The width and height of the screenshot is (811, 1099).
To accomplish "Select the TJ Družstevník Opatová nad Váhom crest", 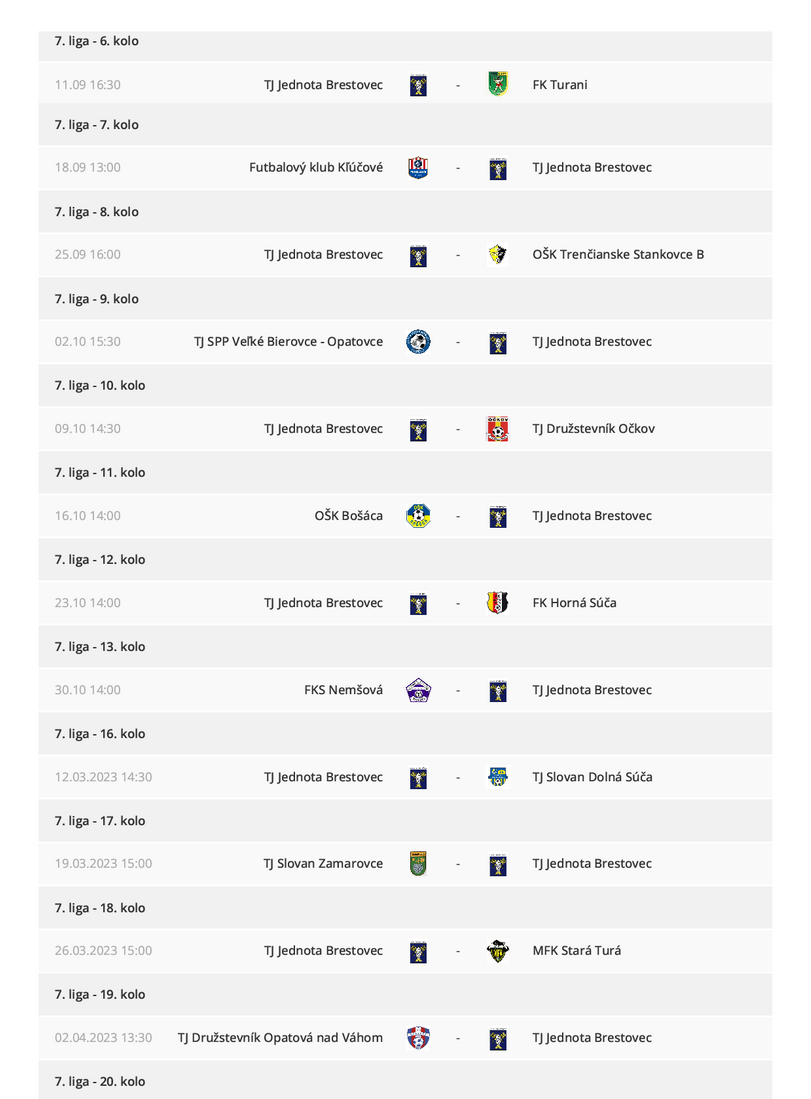I will point(418,1037).
